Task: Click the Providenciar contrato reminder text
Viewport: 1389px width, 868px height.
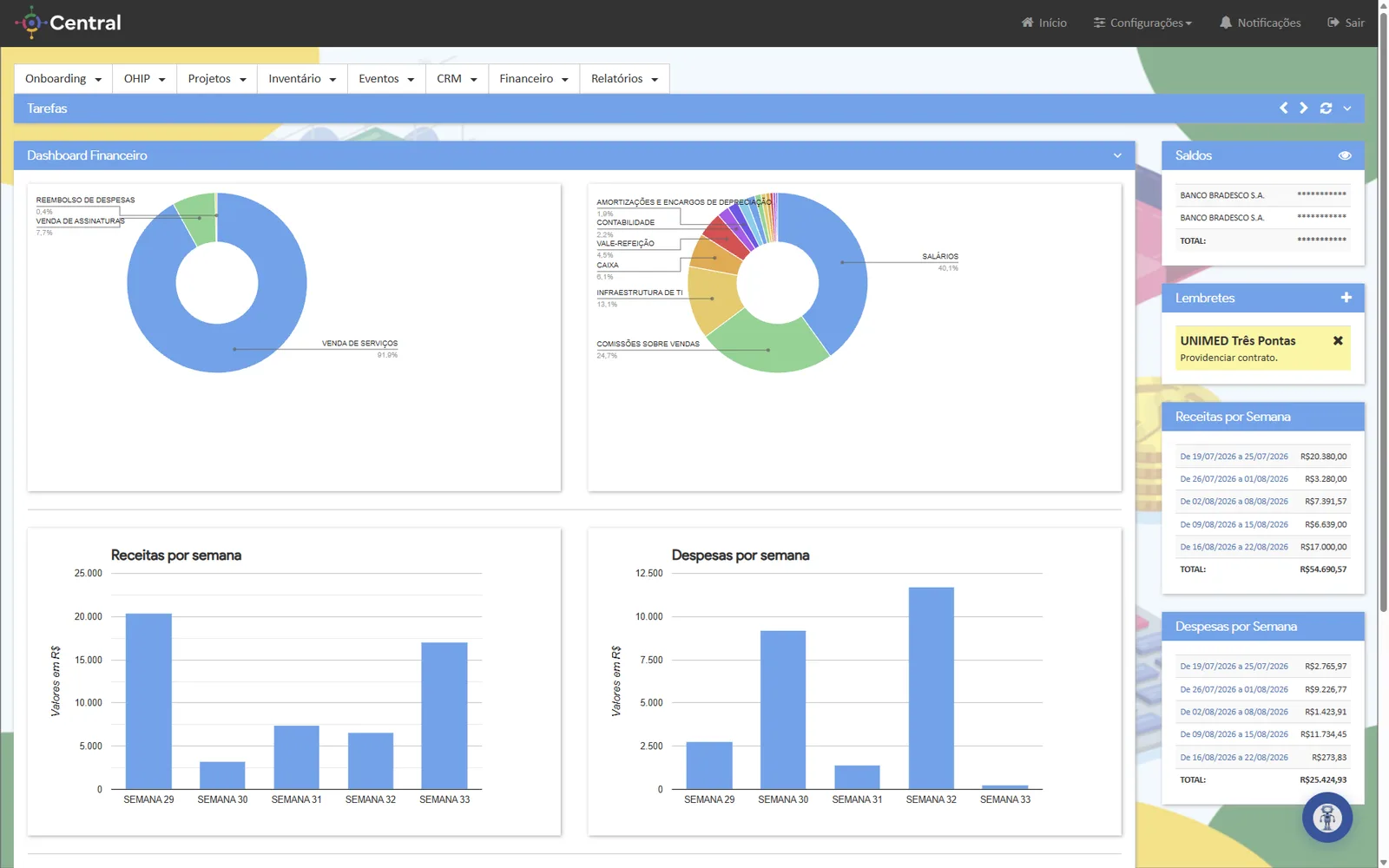Action: pyautogui.click(x=1228, y=358)
